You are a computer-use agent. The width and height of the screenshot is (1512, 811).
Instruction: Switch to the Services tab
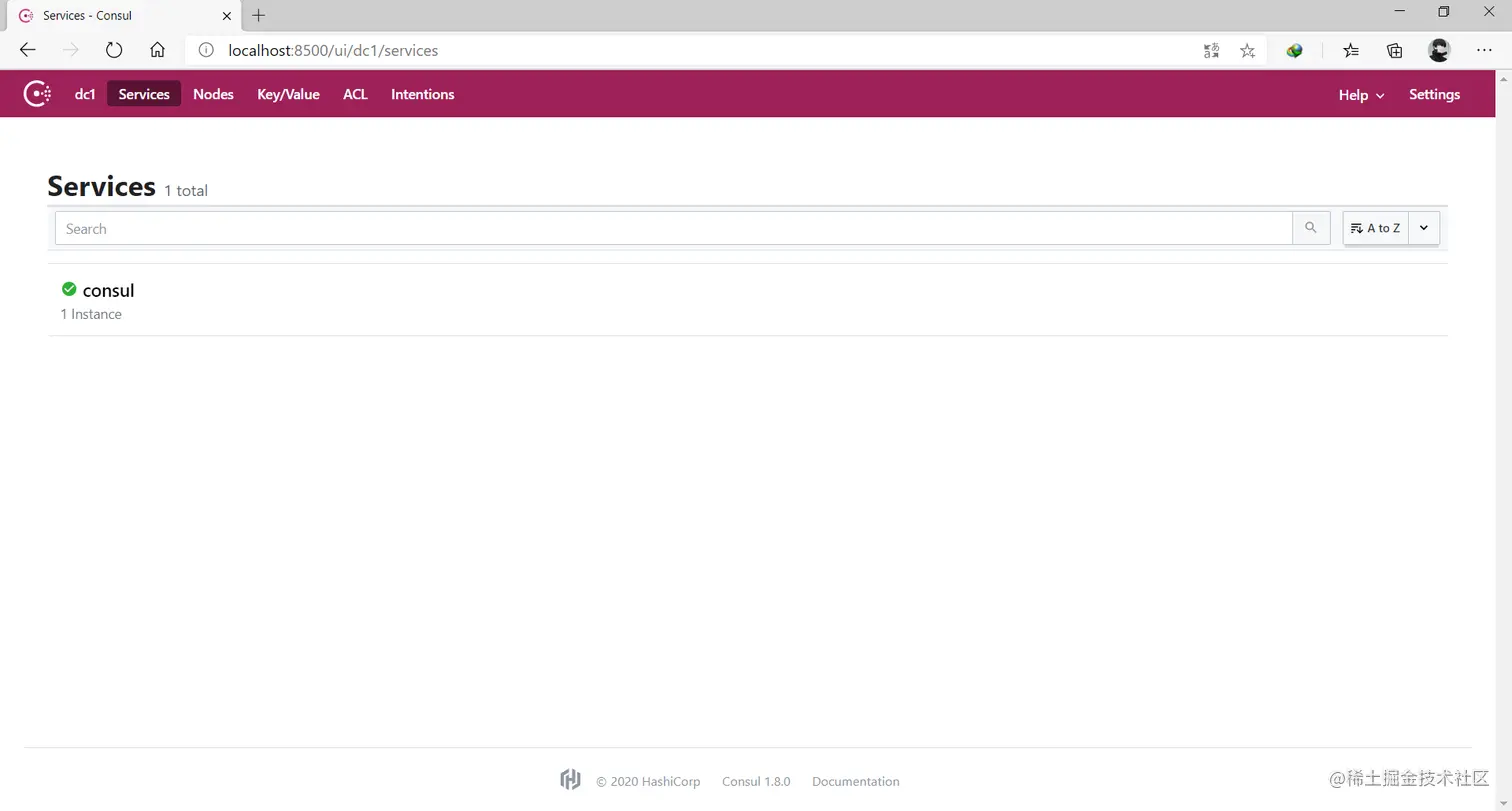(x=144, y=94)
